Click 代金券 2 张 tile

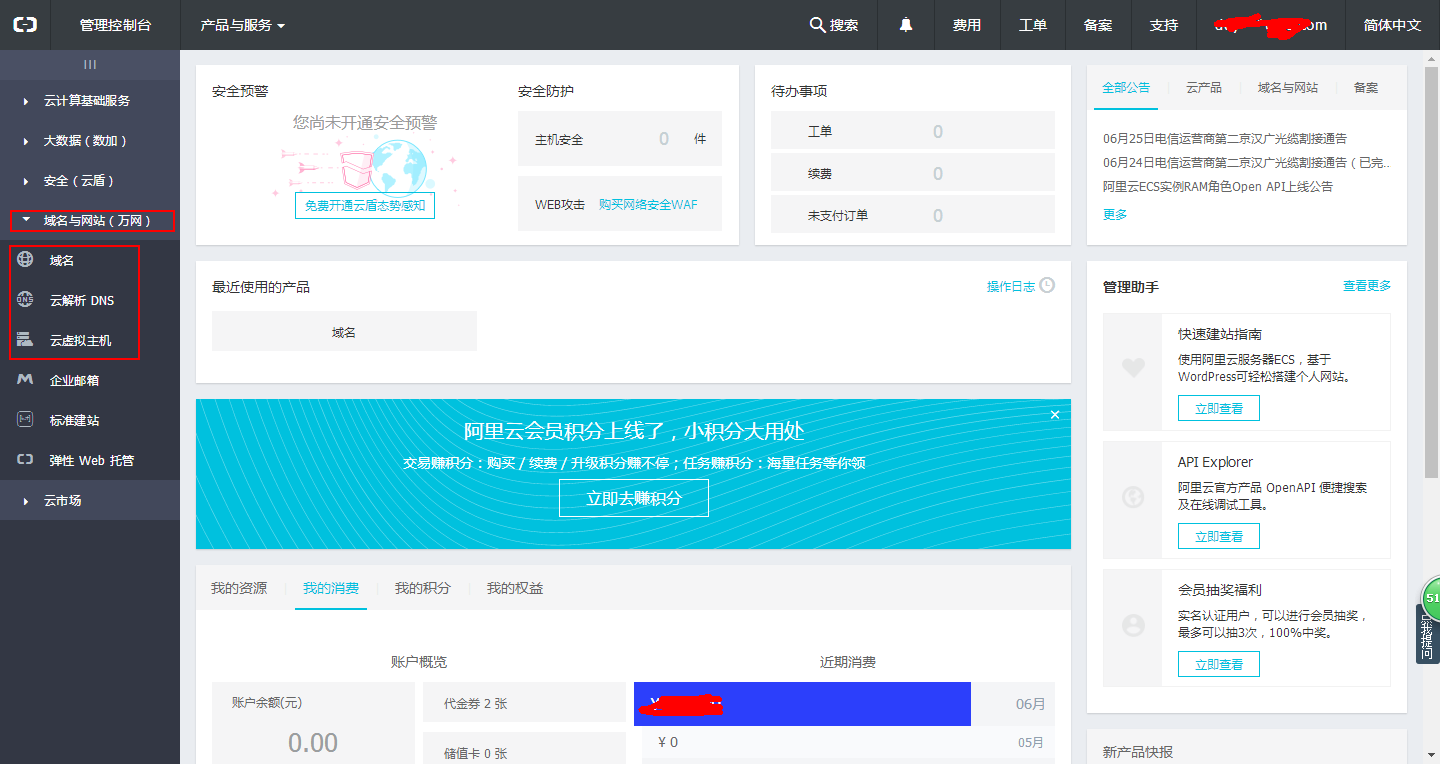point(524,703)
